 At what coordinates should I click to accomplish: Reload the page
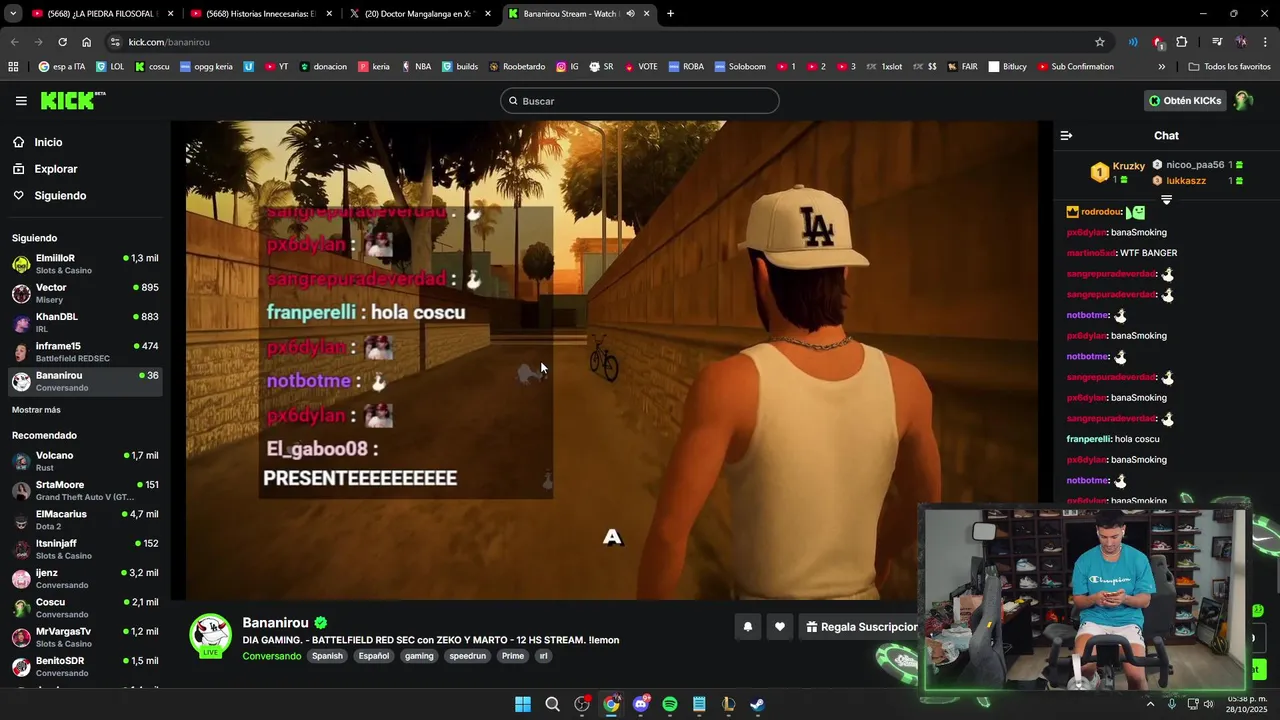click(x=62, y=42)
